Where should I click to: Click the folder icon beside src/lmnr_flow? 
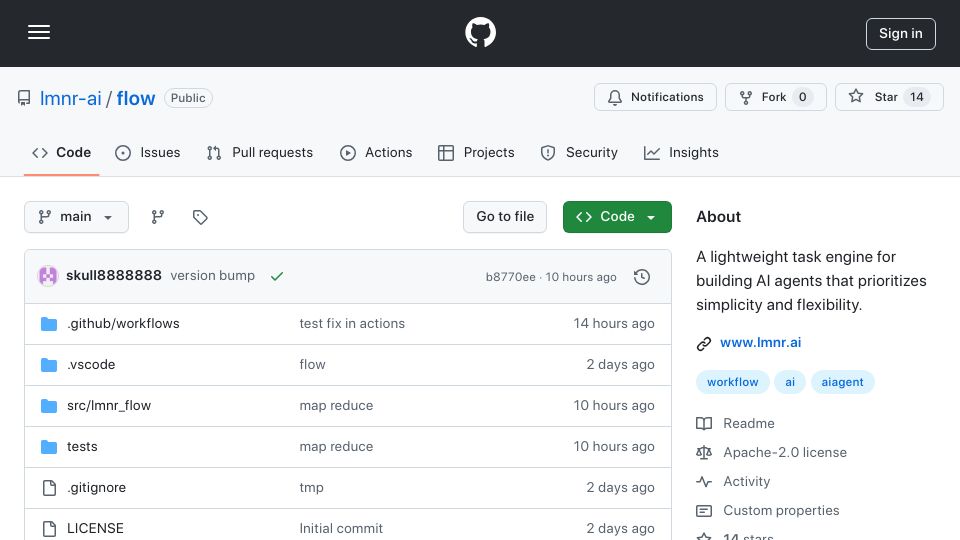49,406
